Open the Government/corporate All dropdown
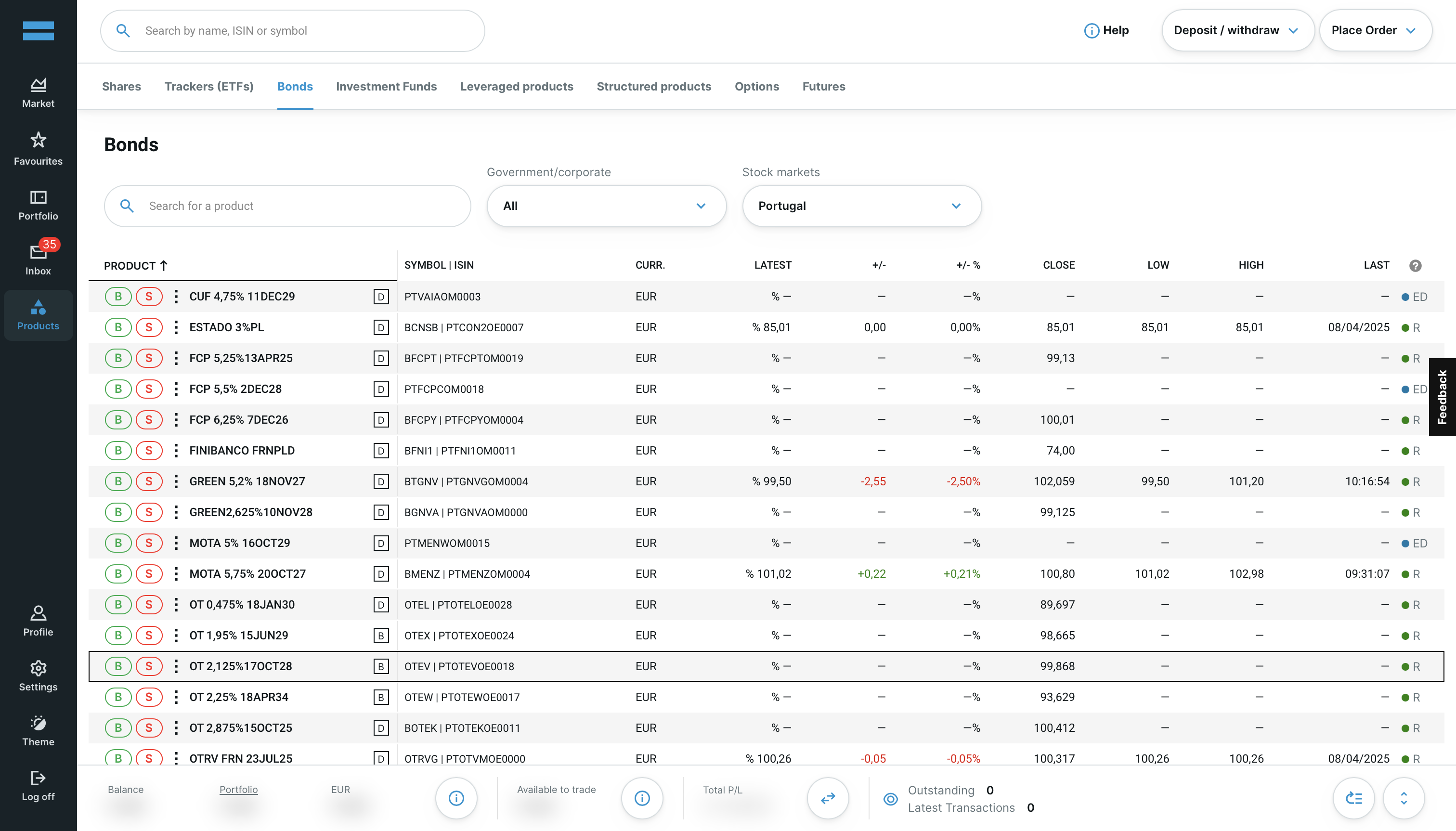 pyautogui.click(x=606, y=206)
